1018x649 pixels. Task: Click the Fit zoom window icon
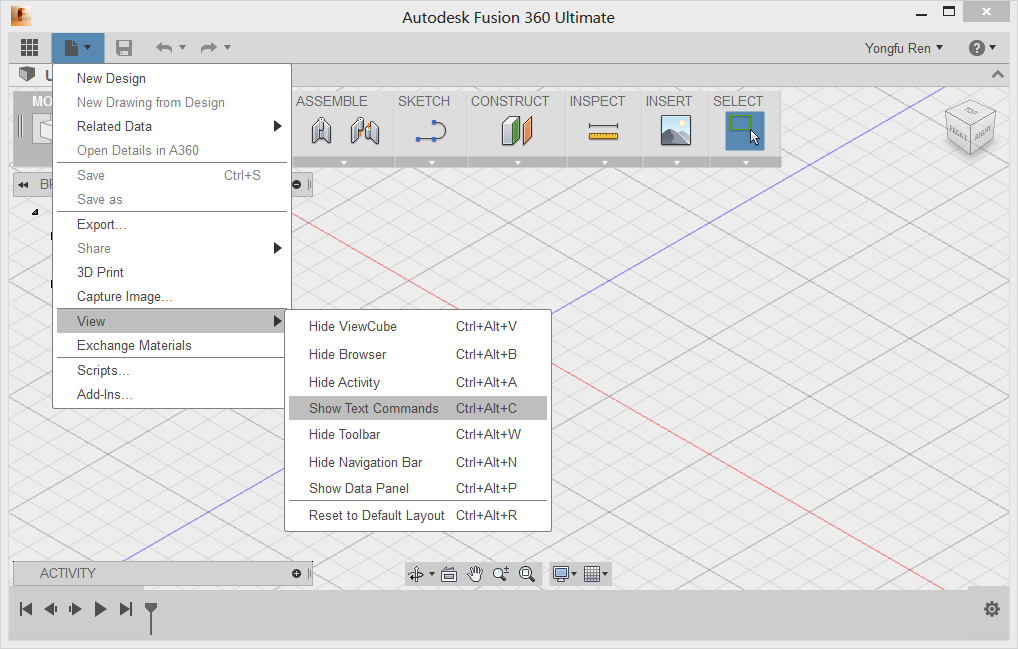(x=527, y=574)
